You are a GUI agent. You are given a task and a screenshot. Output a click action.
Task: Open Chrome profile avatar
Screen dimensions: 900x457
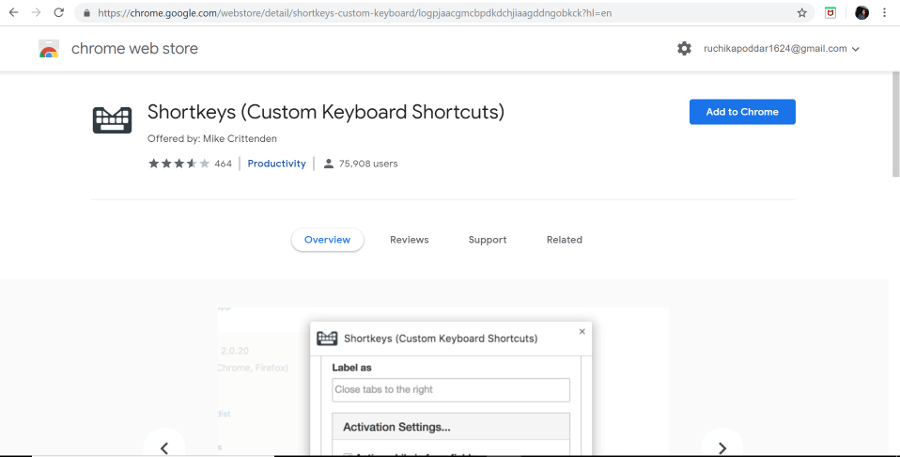861,13
